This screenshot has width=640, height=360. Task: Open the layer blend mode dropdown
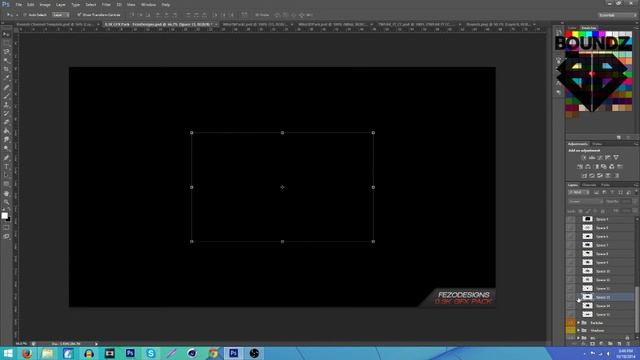(586, 202)
